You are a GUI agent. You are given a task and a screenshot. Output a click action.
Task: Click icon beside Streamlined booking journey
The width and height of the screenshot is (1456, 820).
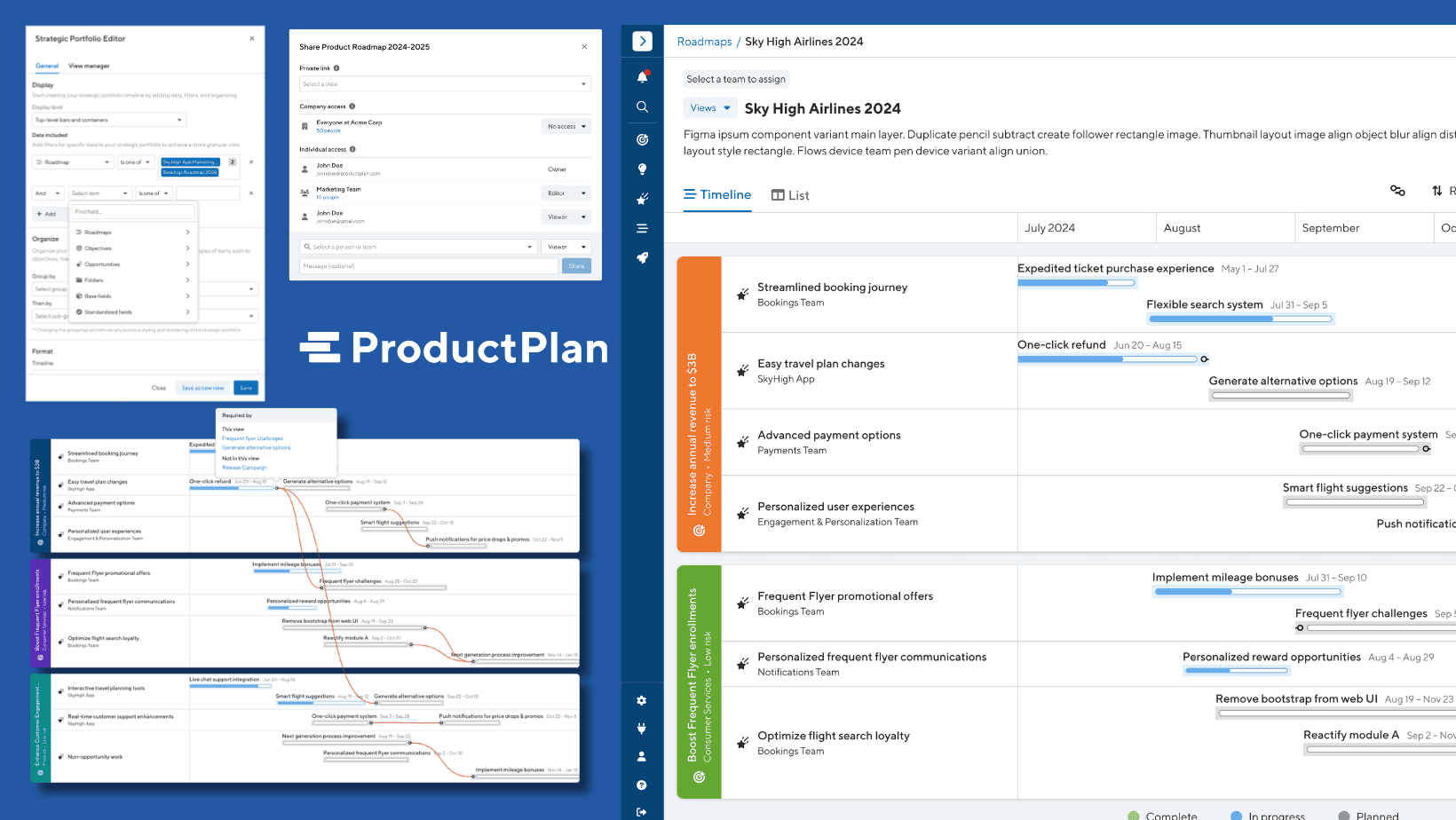point(742,295)
